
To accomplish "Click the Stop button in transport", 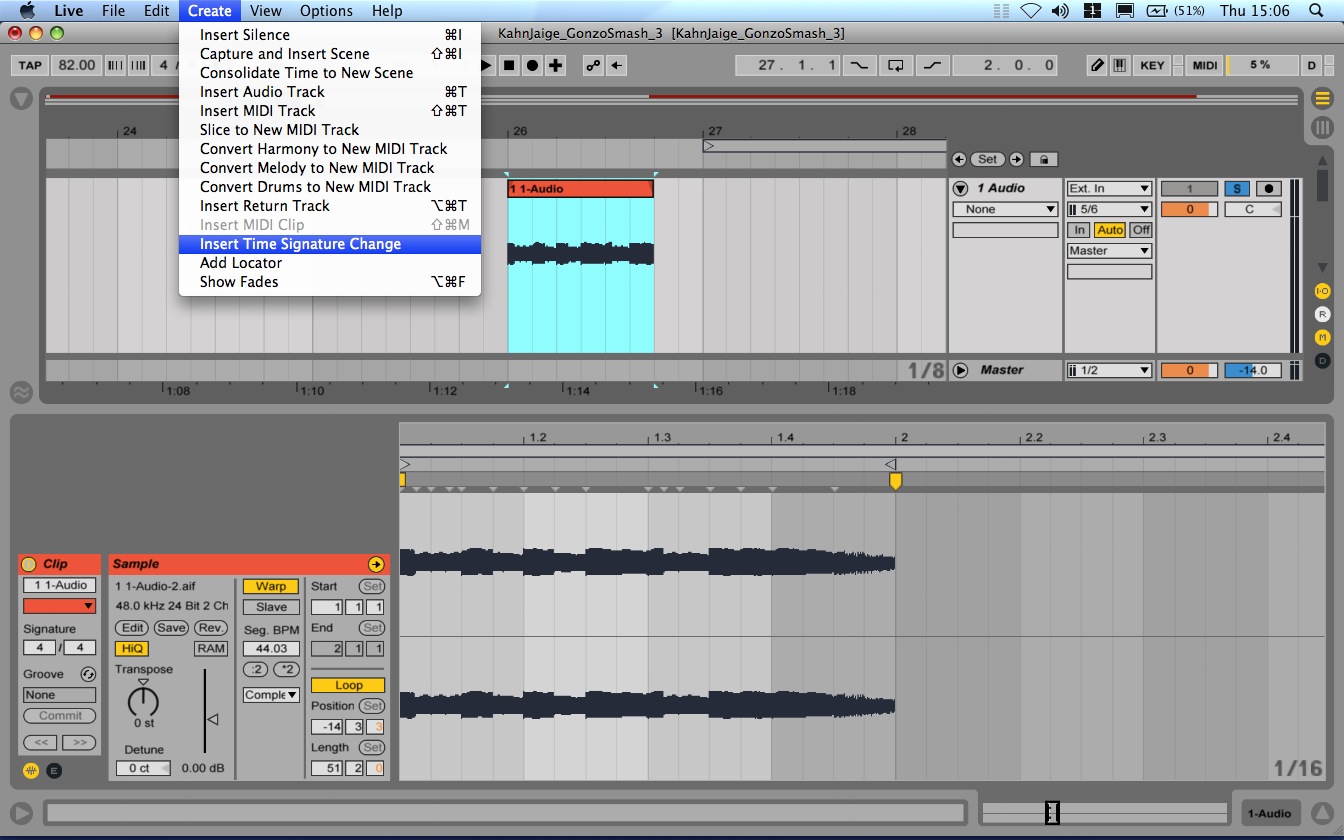I will point(509,65).
